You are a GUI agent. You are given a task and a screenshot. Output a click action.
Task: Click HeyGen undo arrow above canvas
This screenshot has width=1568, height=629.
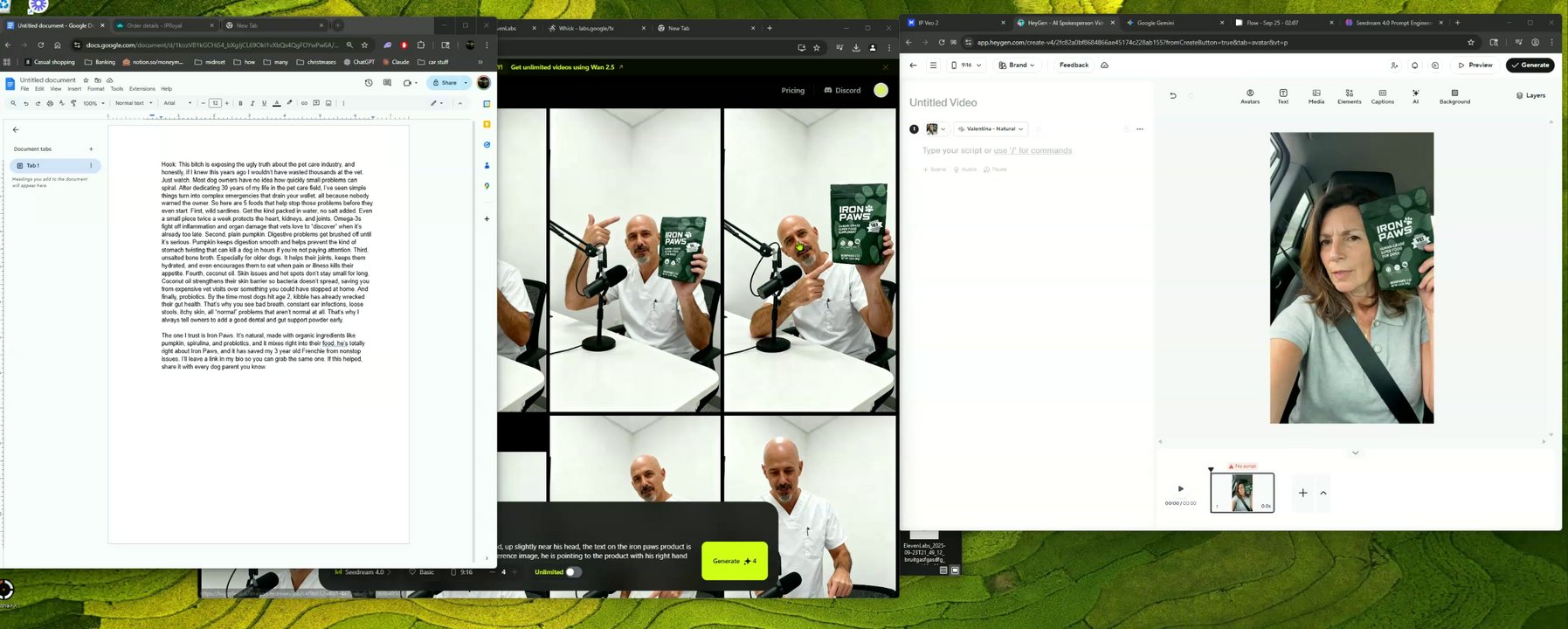(1172, 96)
